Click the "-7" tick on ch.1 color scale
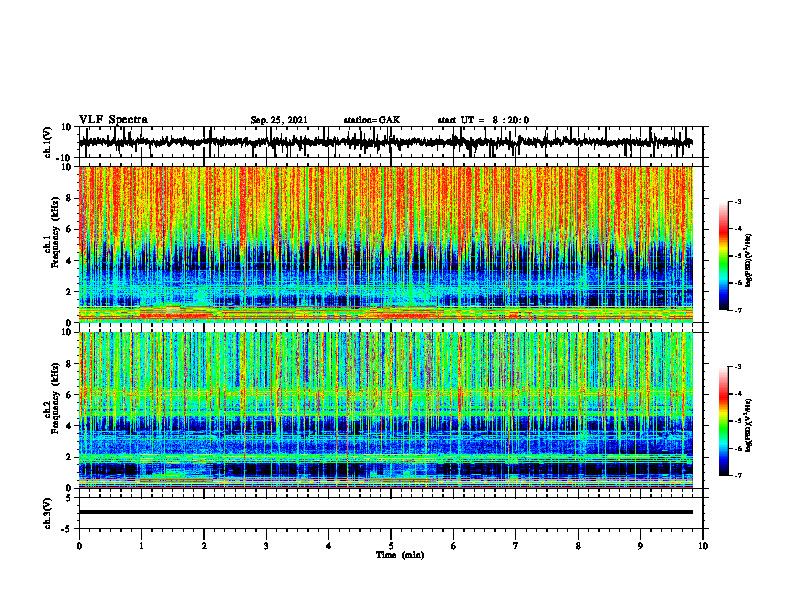 click(x=737, y=310)
